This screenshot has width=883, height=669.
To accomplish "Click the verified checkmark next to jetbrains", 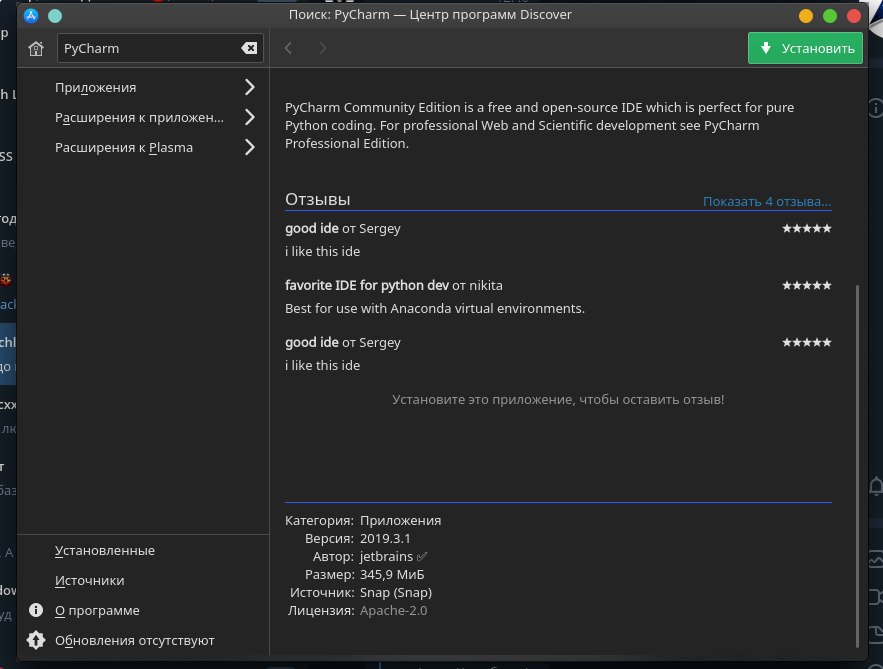I will click(x=422, y=556).
